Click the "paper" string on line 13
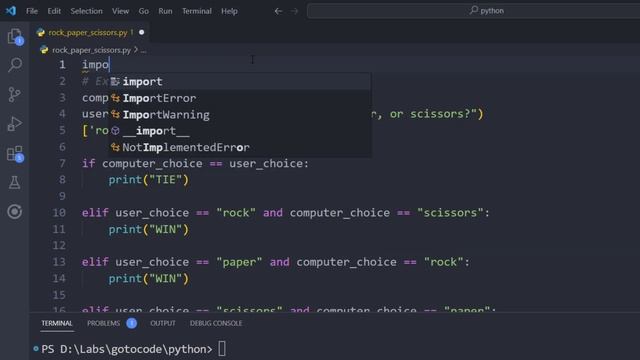The image size is (640, 360). coord(239,262)
